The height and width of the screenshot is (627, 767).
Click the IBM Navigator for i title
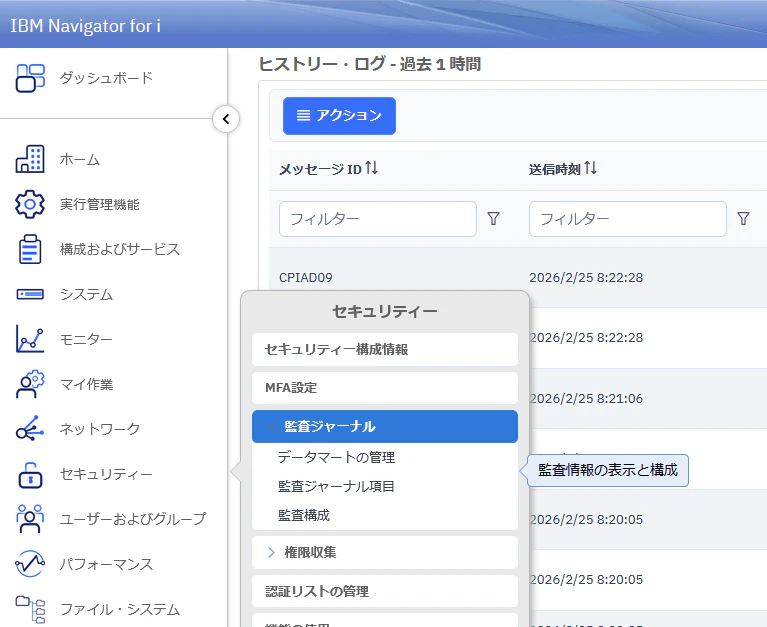pyautogui.click(x=86, y=26)
